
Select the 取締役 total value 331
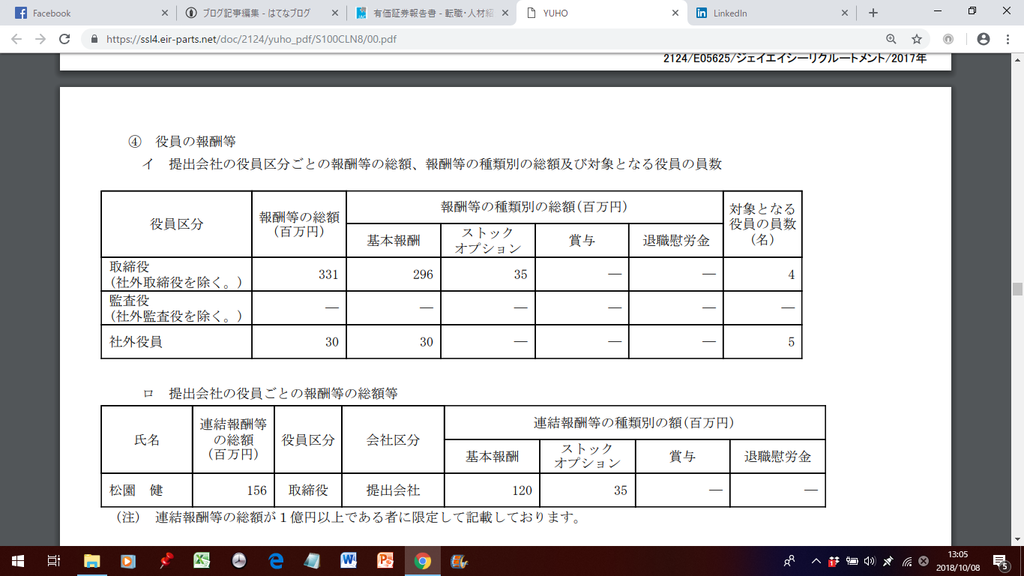(x=328, y=275)
